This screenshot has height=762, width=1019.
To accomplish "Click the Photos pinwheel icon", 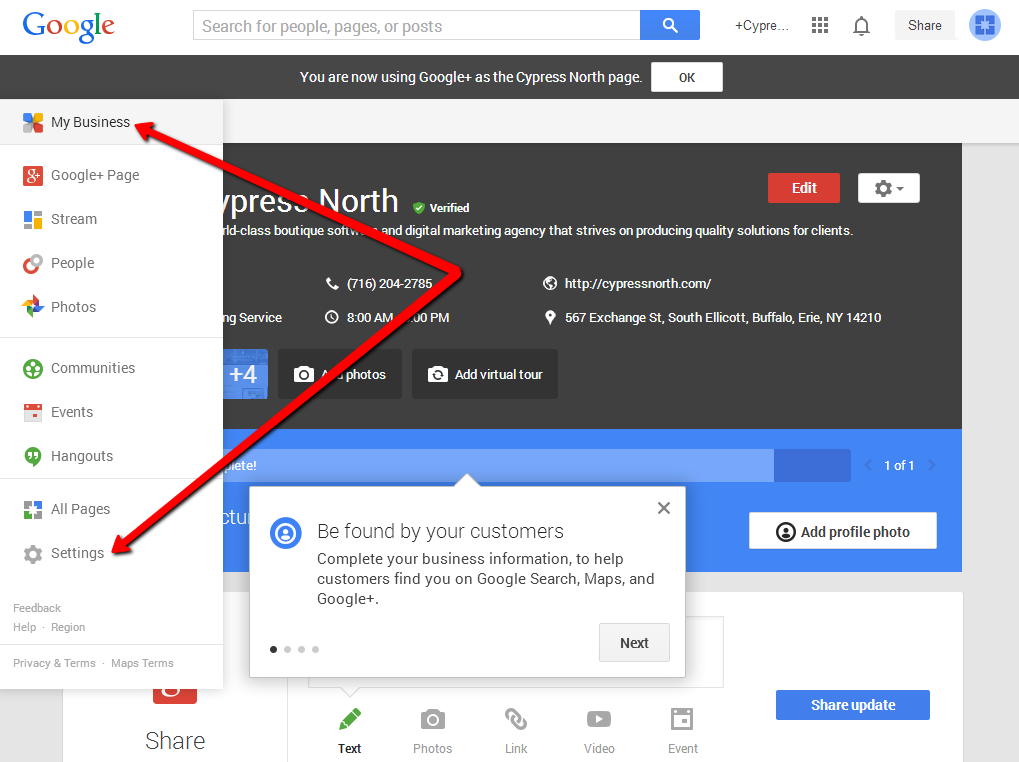I will [x=32, y=307].
